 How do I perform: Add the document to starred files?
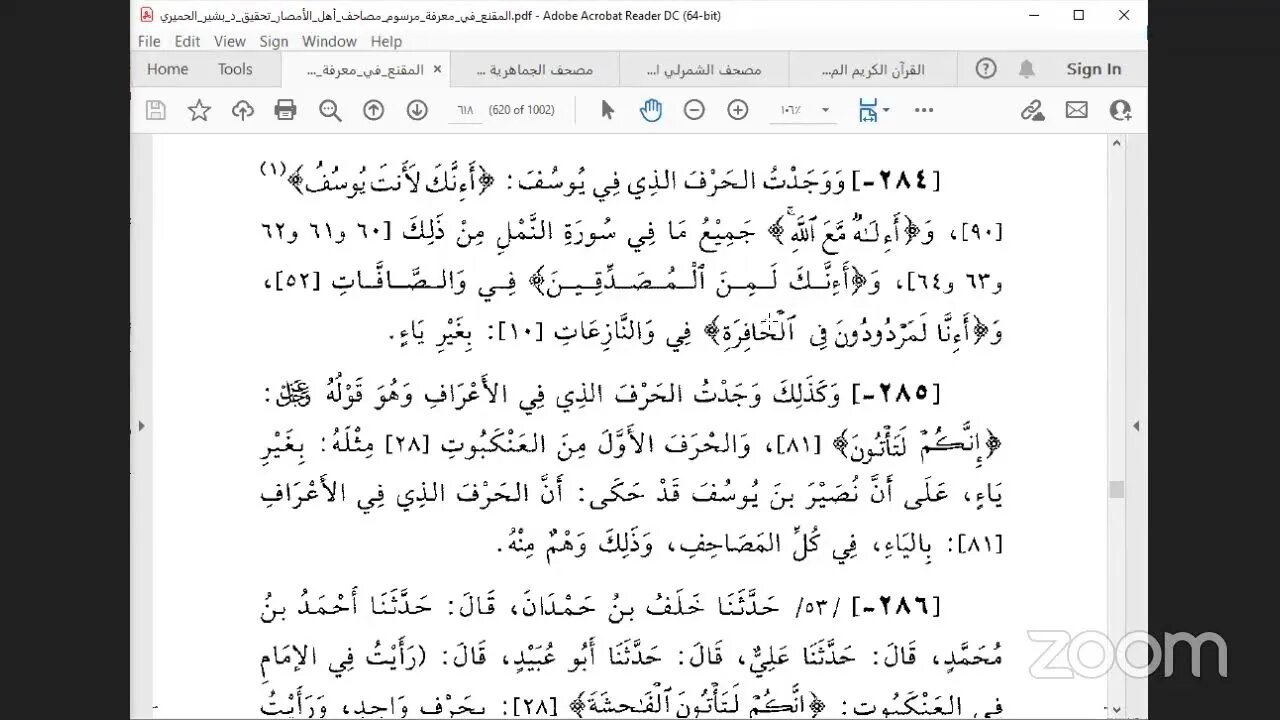coord(199,110)
